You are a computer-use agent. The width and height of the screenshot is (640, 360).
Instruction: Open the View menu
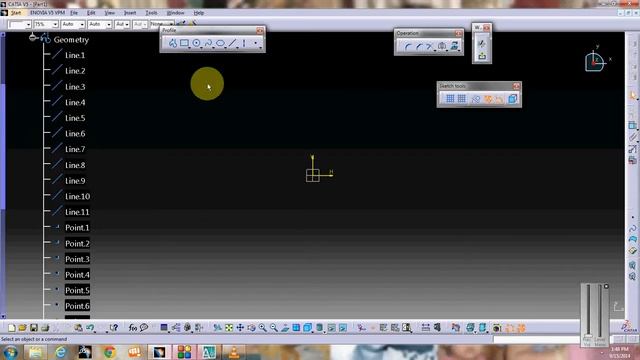(x=109, y=13)
